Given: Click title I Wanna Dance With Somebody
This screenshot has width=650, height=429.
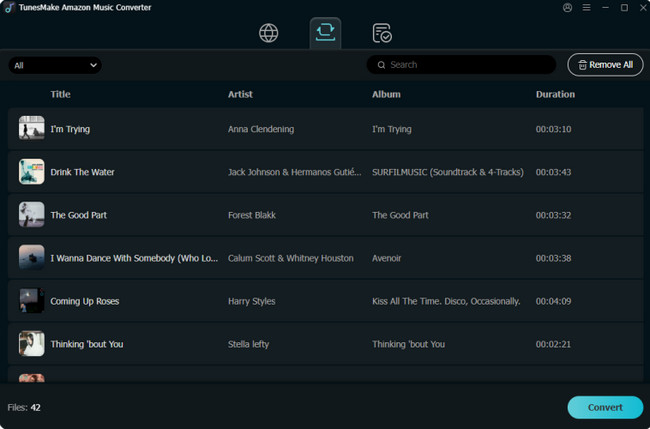Looking at the screenshot, I should (x=134, y=258).
